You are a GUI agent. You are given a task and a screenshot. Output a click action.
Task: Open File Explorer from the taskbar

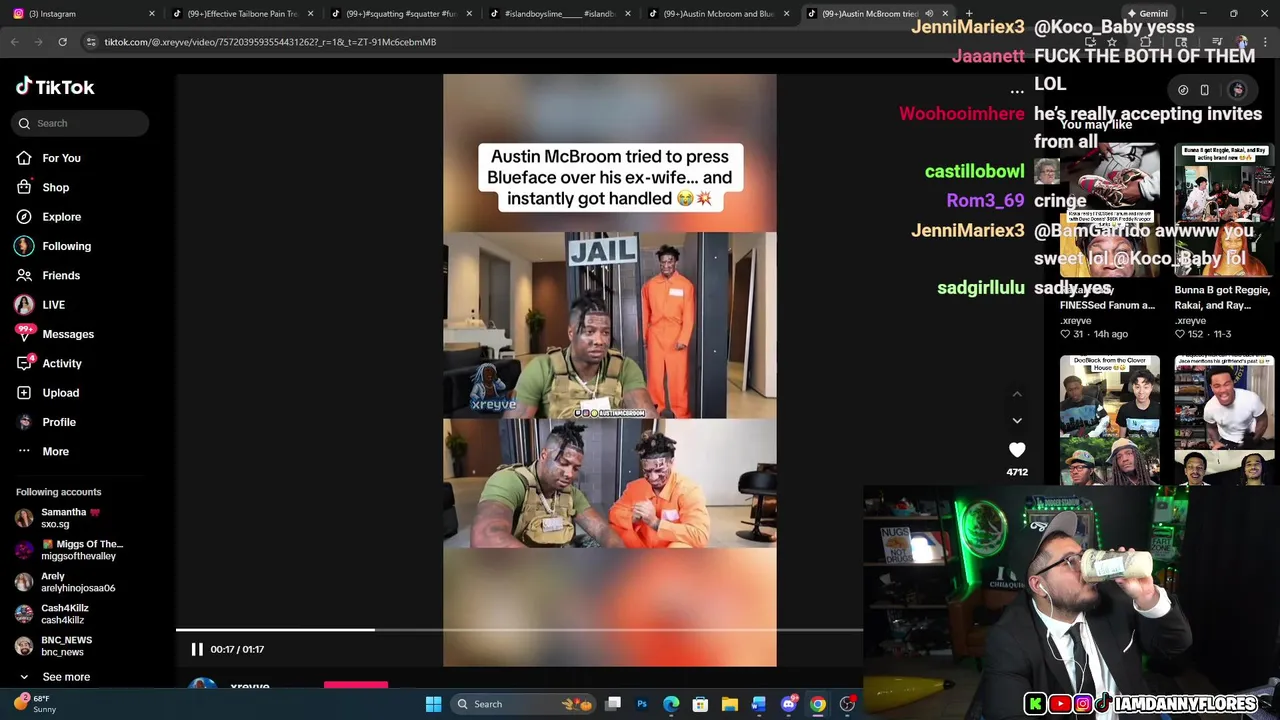[x=730, y=704]
